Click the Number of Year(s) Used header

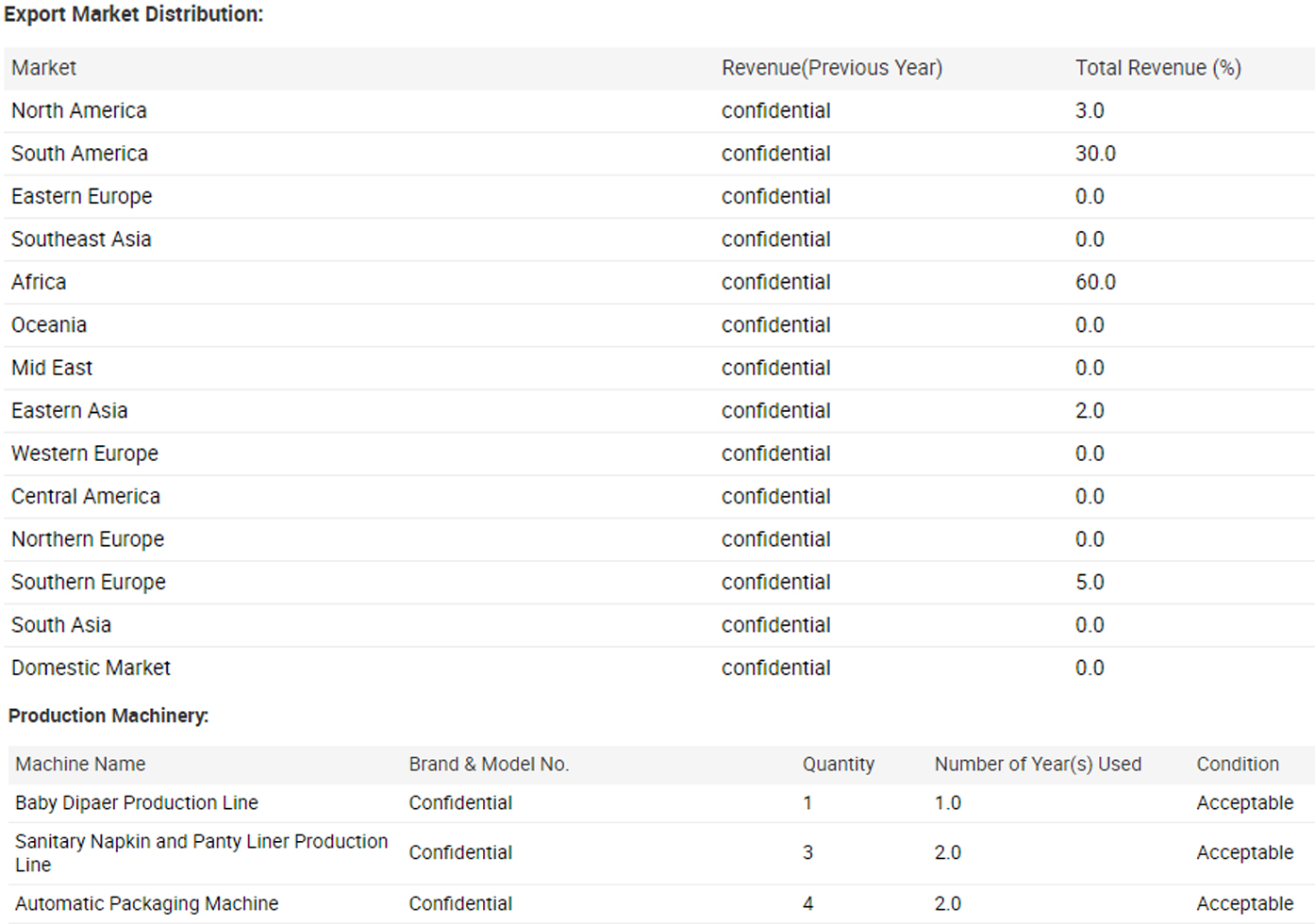tap(1038, 764)
